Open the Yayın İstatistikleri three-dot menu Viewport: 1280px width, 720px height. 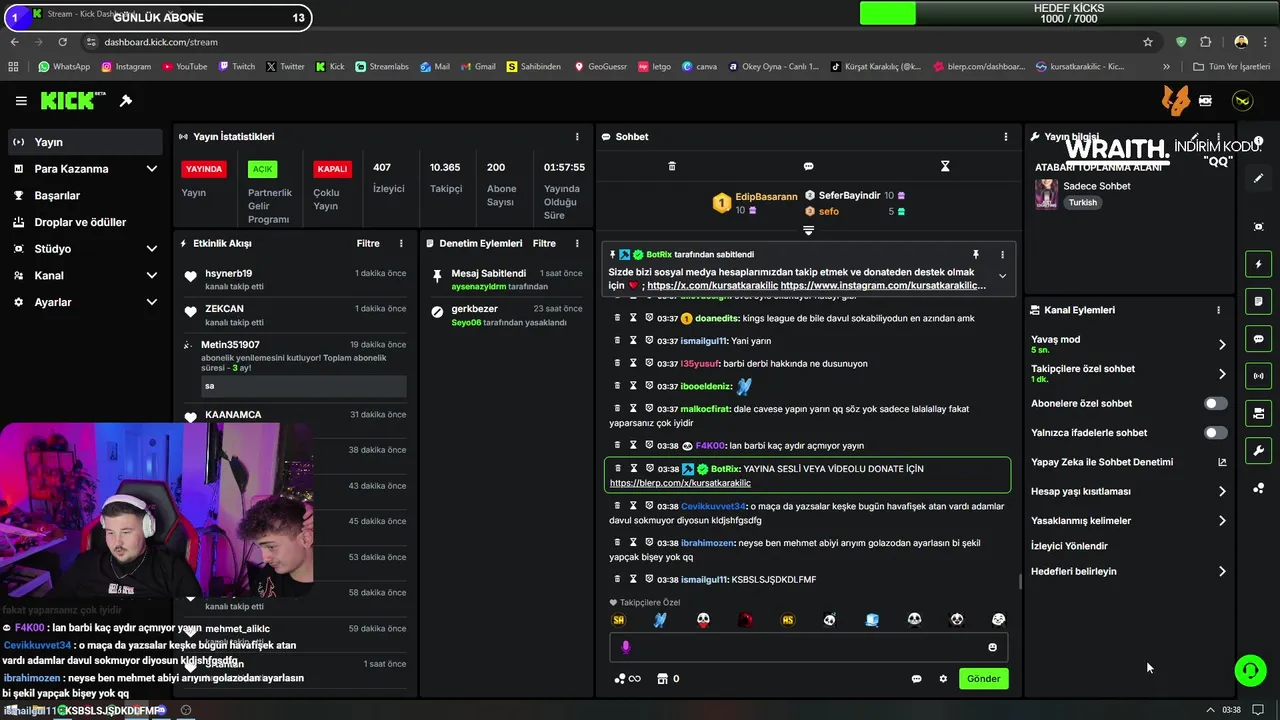[577, 137]
